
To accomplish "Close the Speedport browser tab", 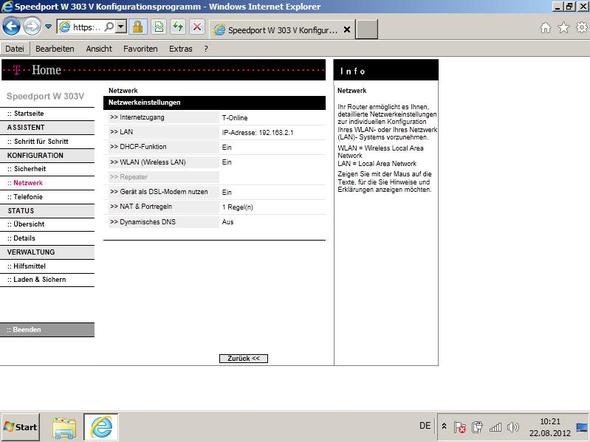I will (x=347, y=29).
